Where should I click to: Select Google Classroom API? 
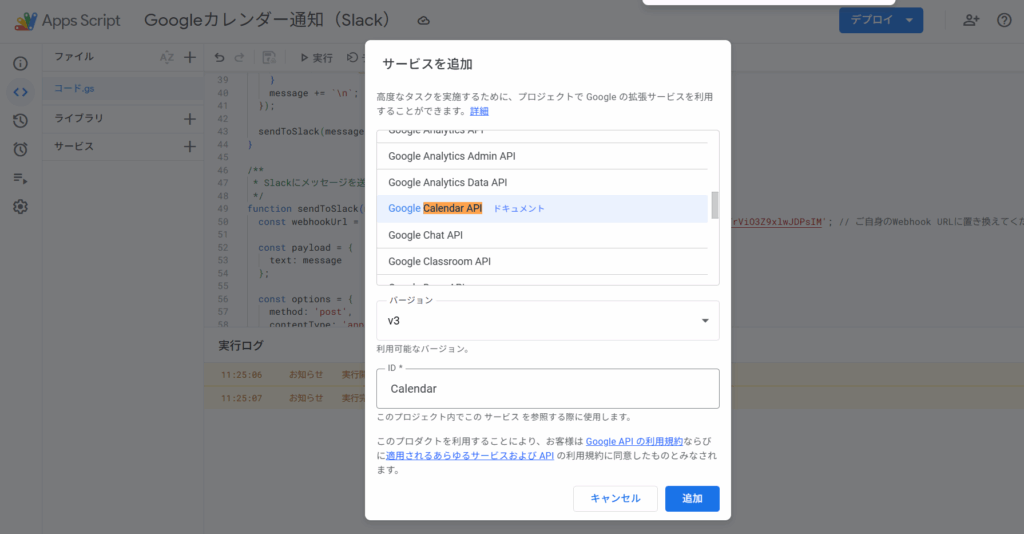pyautogui.click(x=542, y=261)
